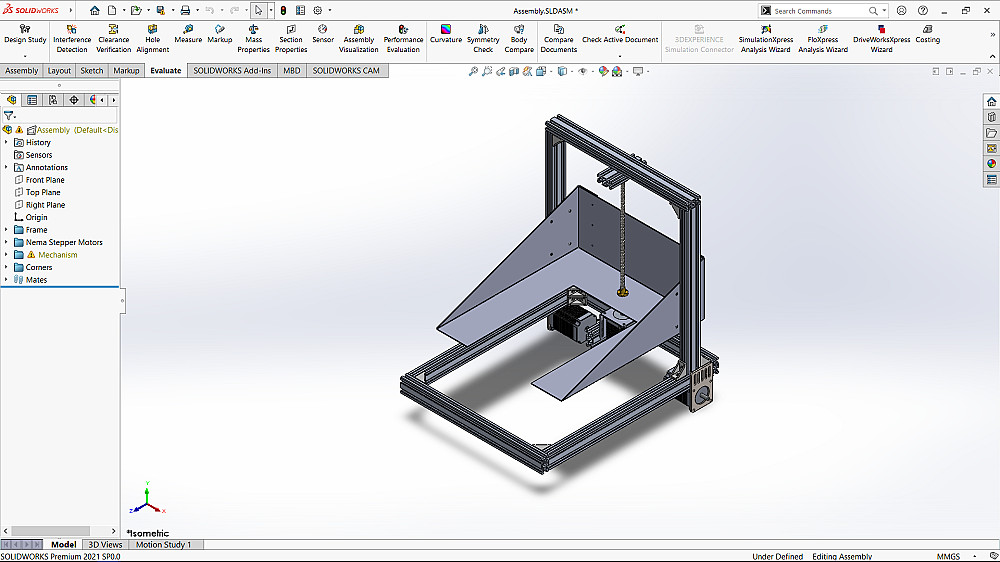Open the Interference Detection tool
Viewport: 1000px width, 562px height.
tap(72, 39)
